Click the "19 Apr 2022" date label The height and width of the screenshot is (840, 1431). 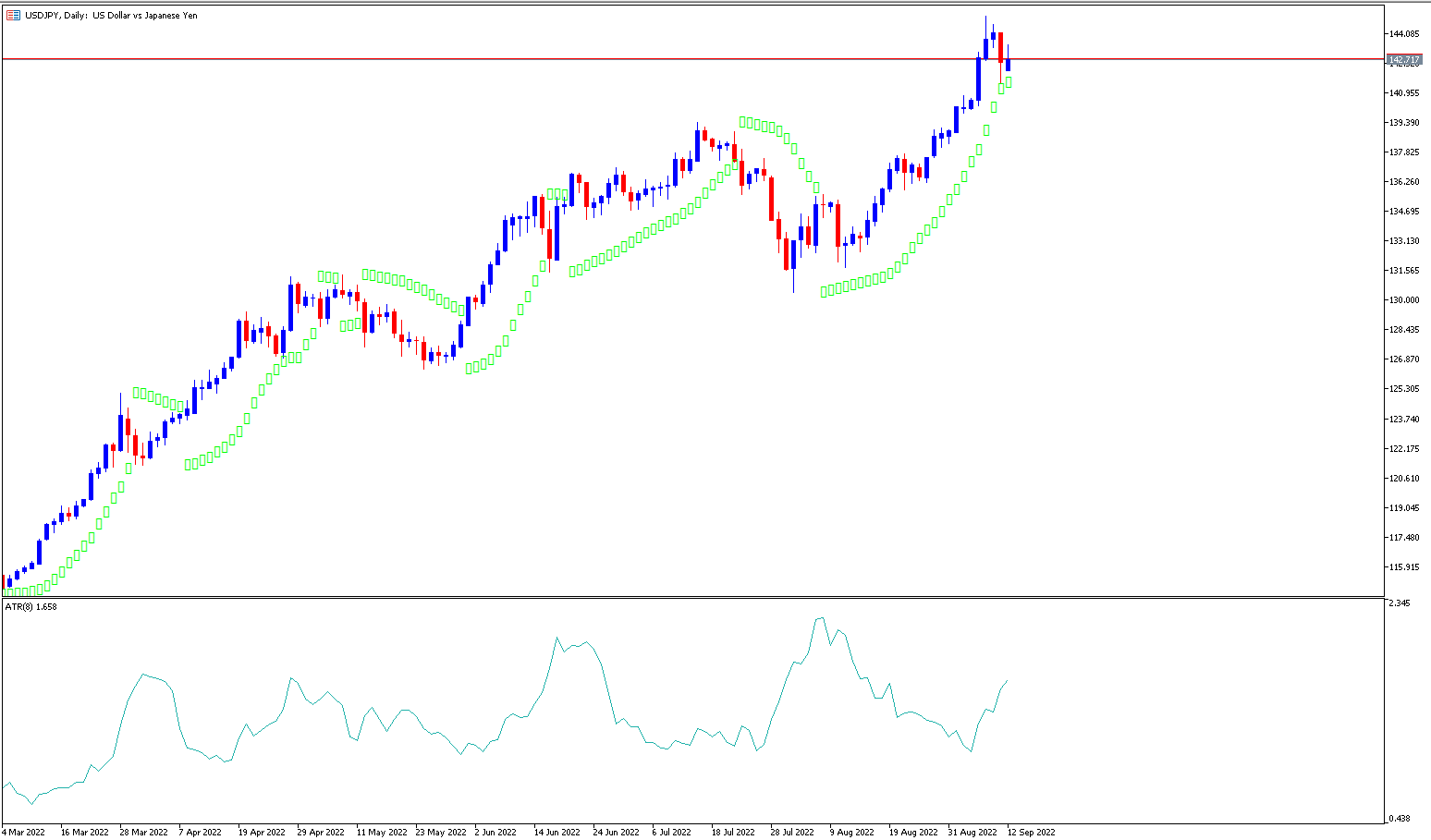click(262, 833)
